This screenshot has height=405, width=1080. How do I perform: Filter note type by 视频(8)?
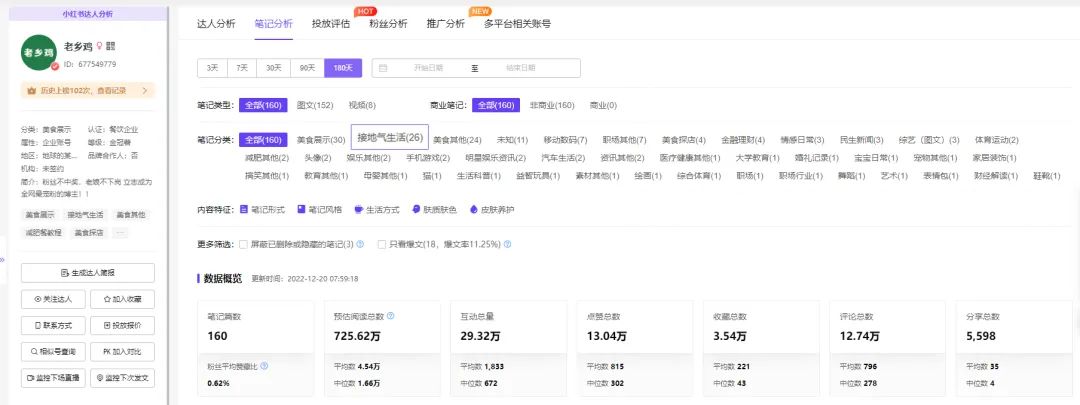362,105
